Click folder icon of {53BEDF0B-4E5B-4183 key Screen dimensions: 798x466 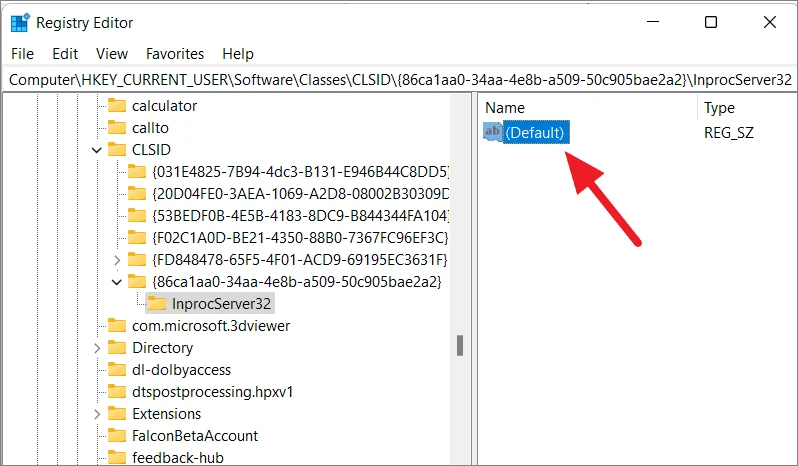click(137, 216)
